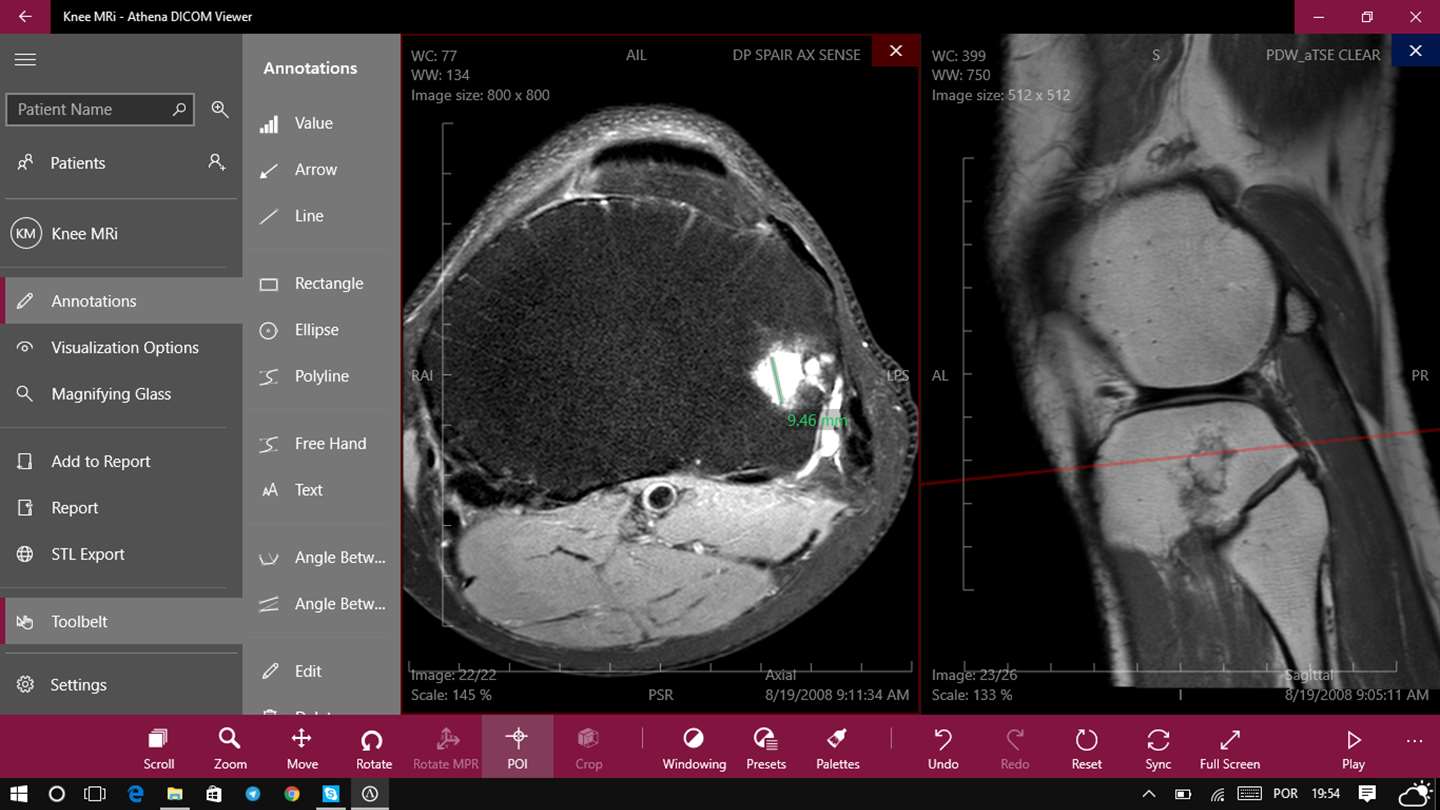1440x810 pixels.
Task: Select the Scroll tool
Action: [158, 748]
